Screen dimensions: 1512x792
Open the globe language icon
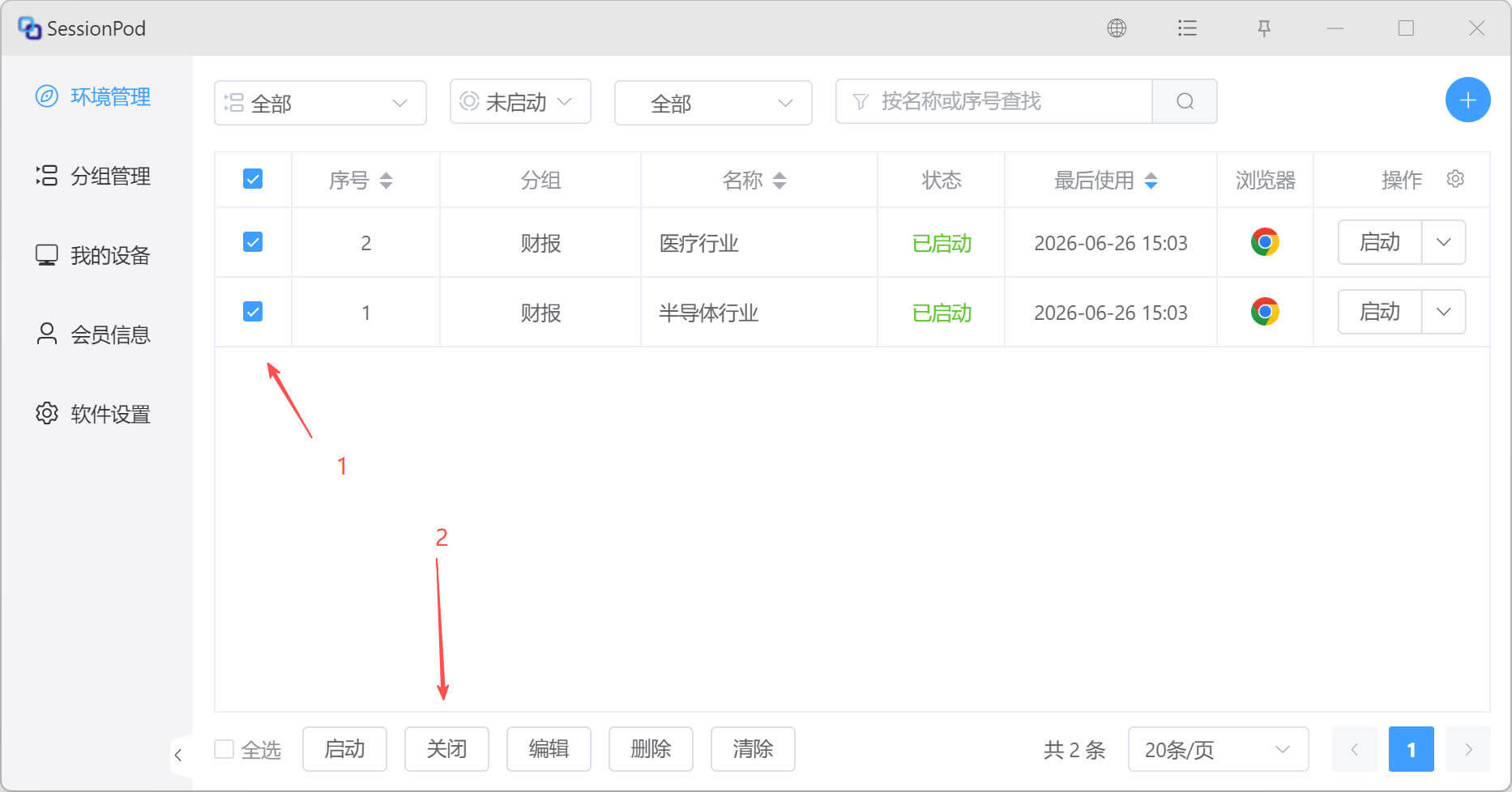(1117, 28)
